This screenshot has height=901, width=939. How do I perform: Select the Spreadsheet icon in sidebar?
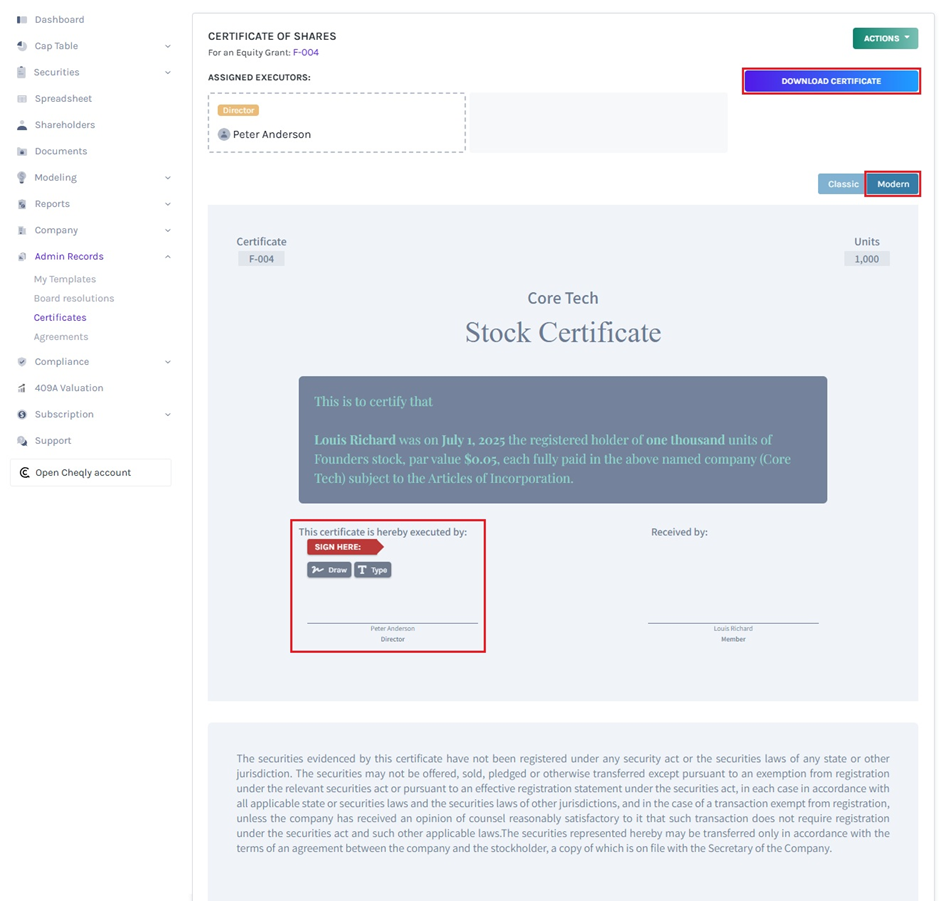(x=22, y=98)
